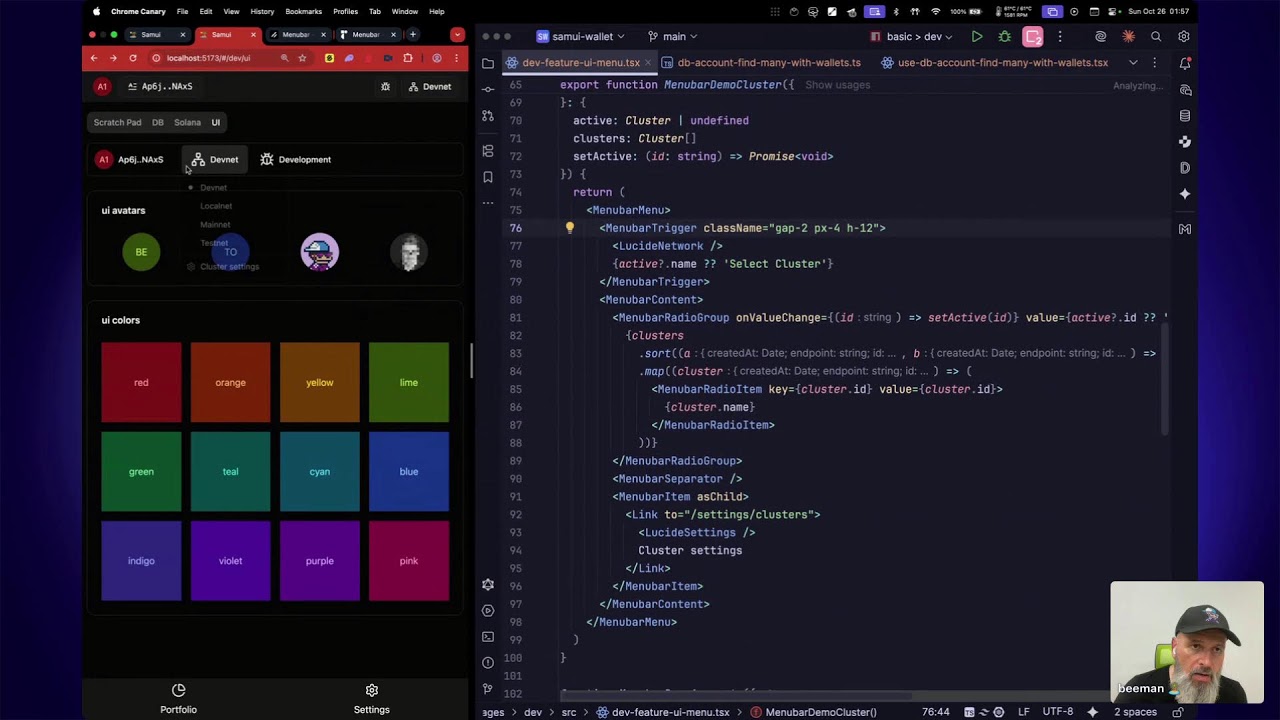This screenshot has width=1280, height=720.
Task: Open the AI assistant spiral icon
Action: point(1100,37)
